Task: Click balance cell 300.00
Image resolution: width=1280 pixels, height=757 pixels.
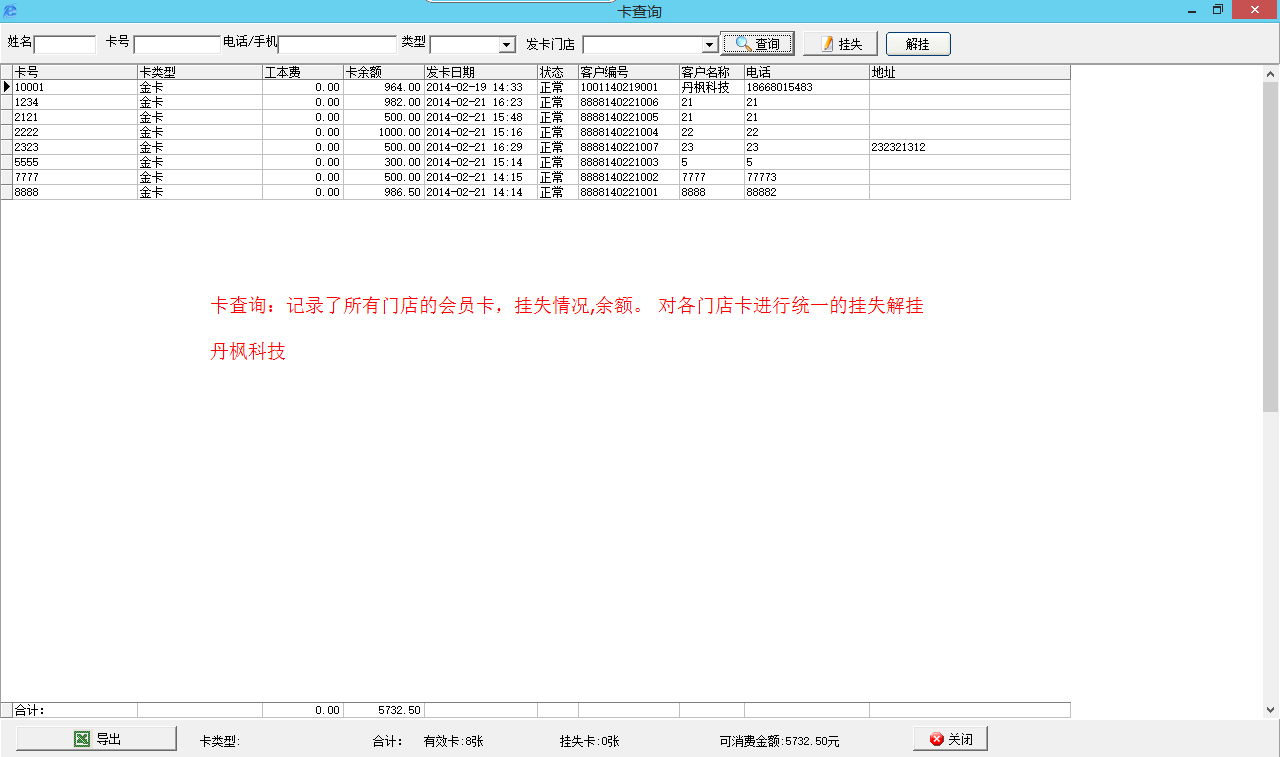Action: coord(384,162)
